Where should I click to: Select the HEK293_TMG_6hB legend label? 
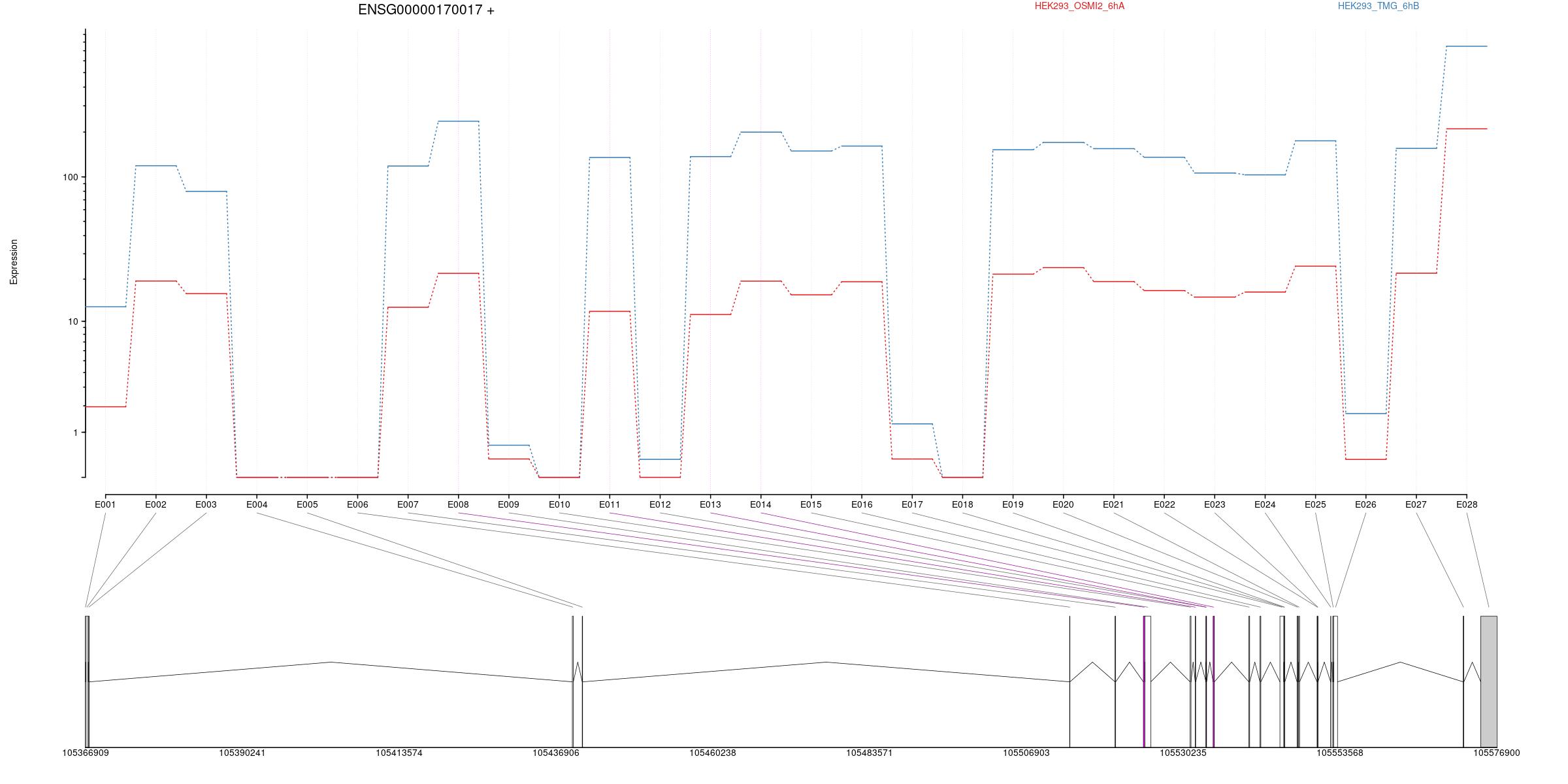pos(1379,6)
